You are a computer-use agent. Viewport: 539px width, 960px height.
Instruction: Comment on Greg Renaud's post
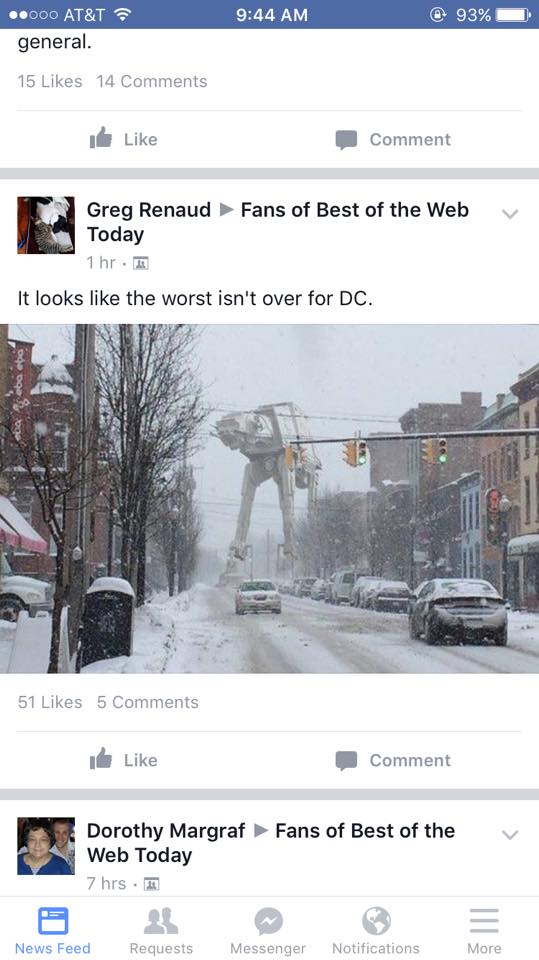pyautogui.click(x=393, y=760)
